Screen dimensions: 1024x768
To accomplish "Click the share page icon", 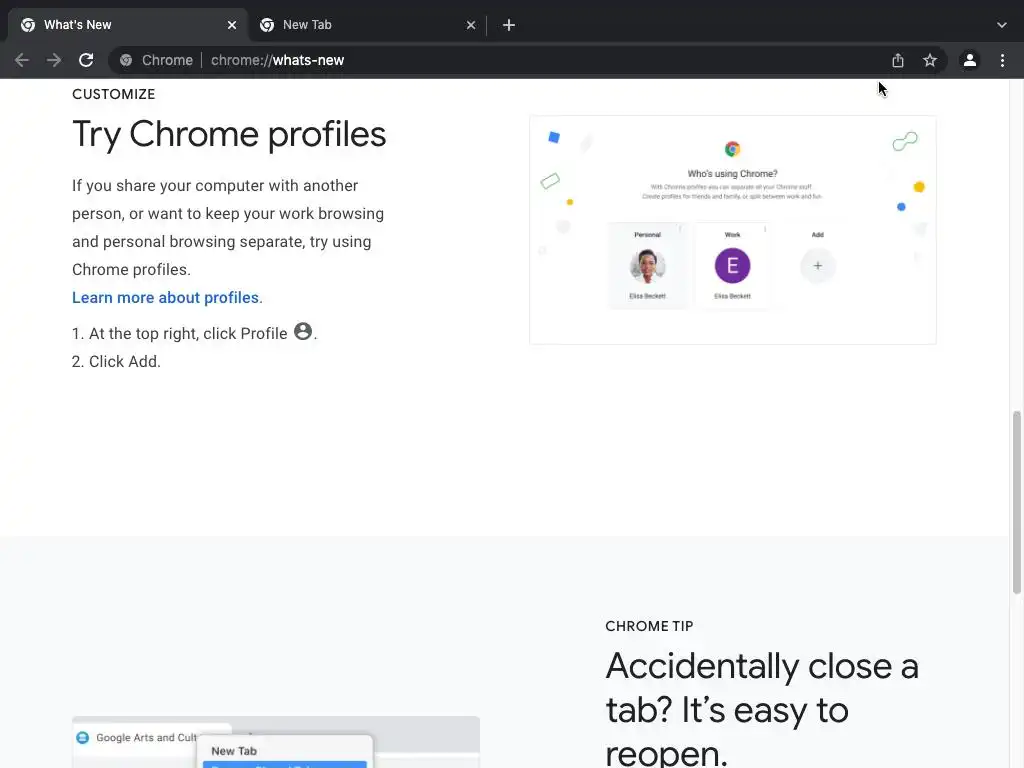I will pos(898,60).
